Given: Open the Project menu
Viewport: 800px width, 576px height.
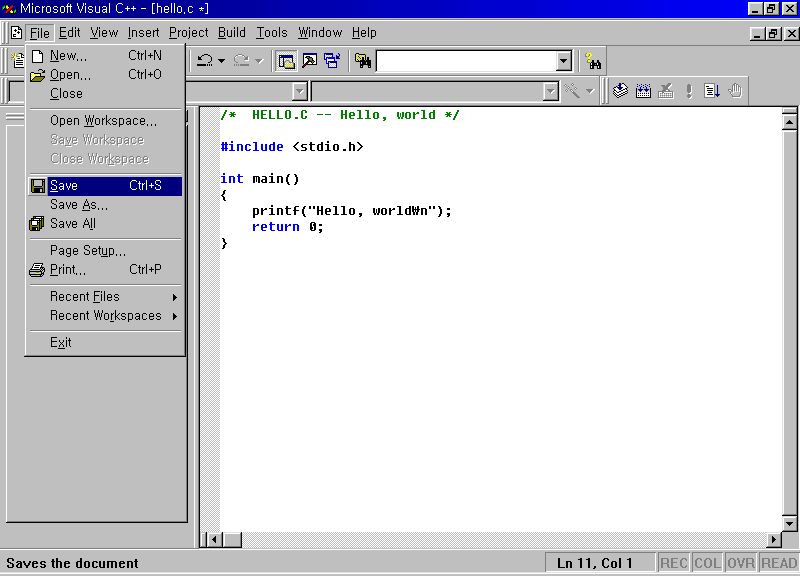Looking at the screenshot, I should coord(188,33).
